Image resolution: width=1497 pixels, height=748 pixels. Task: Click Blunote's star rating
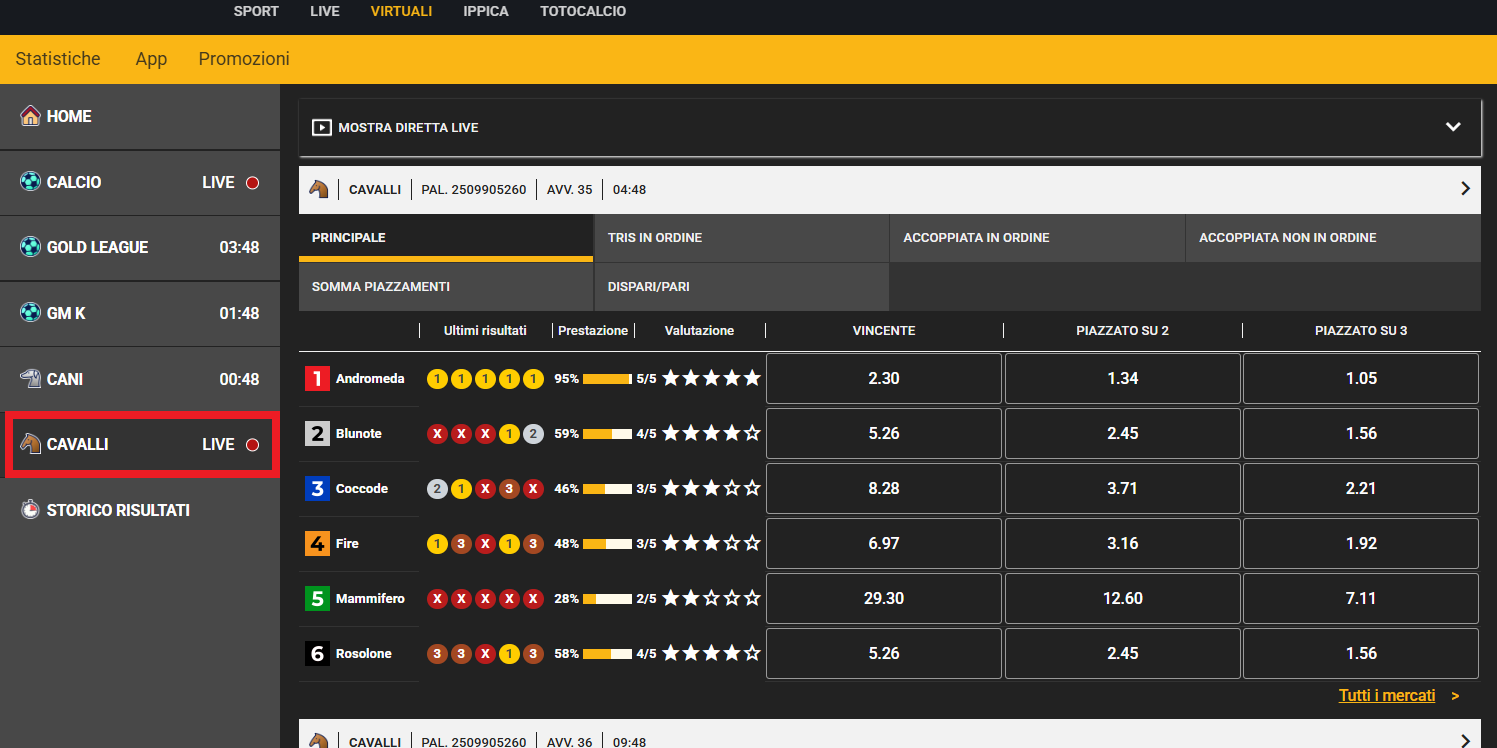click(711, 434)
